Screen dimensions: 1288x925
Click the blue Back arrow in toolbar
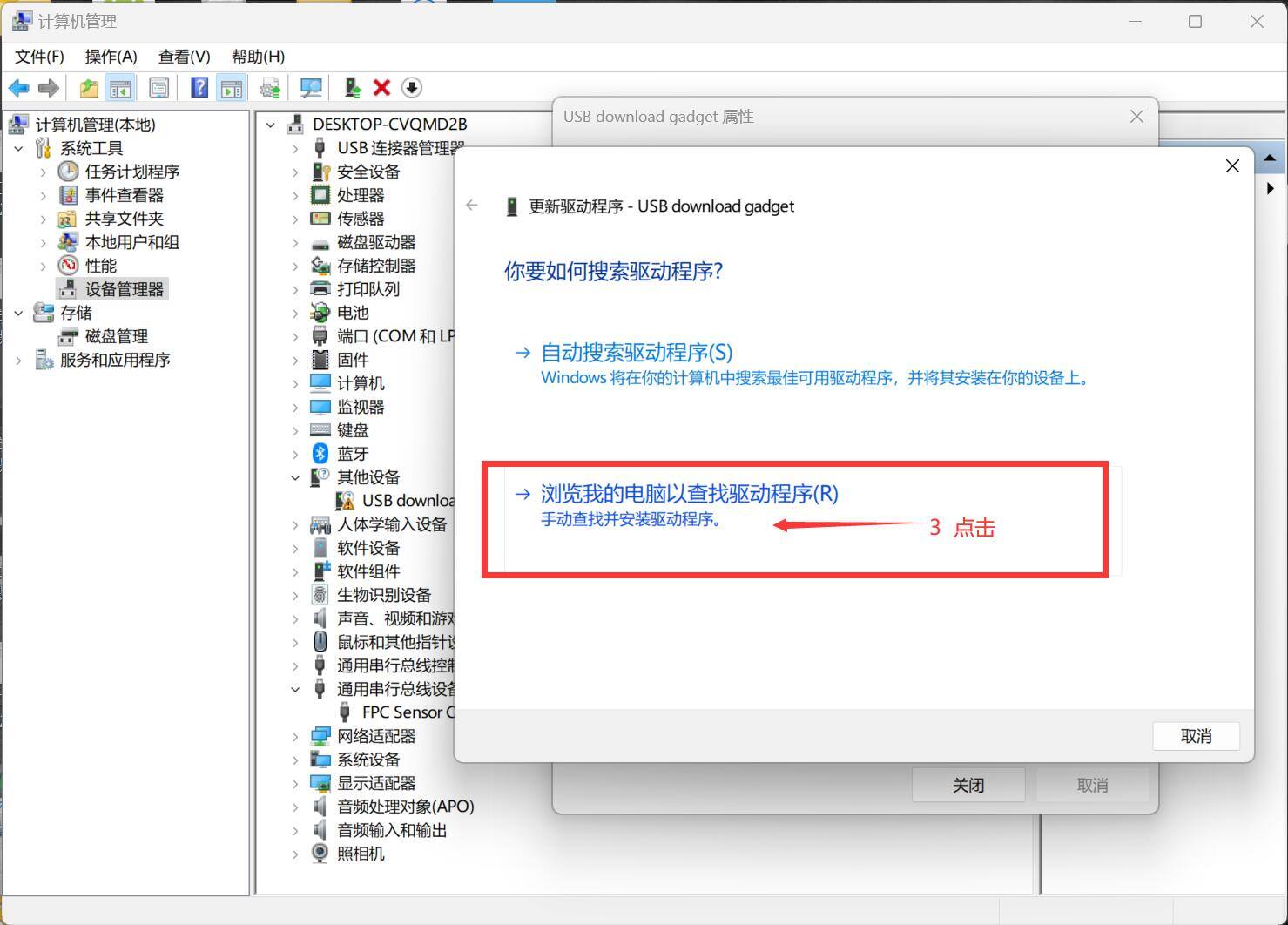tap(18, 88)
